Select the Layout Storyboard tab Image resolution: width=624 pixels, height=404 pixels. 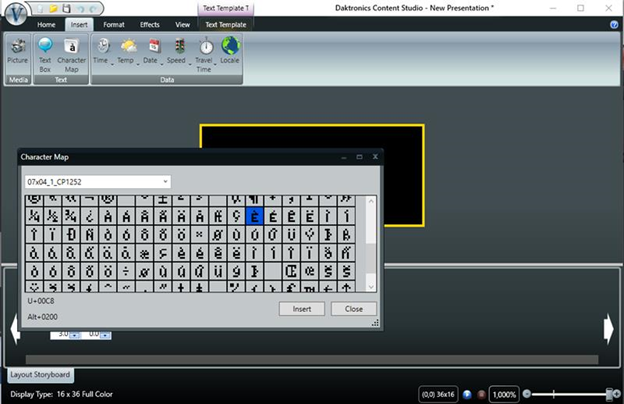pos(40,375)
